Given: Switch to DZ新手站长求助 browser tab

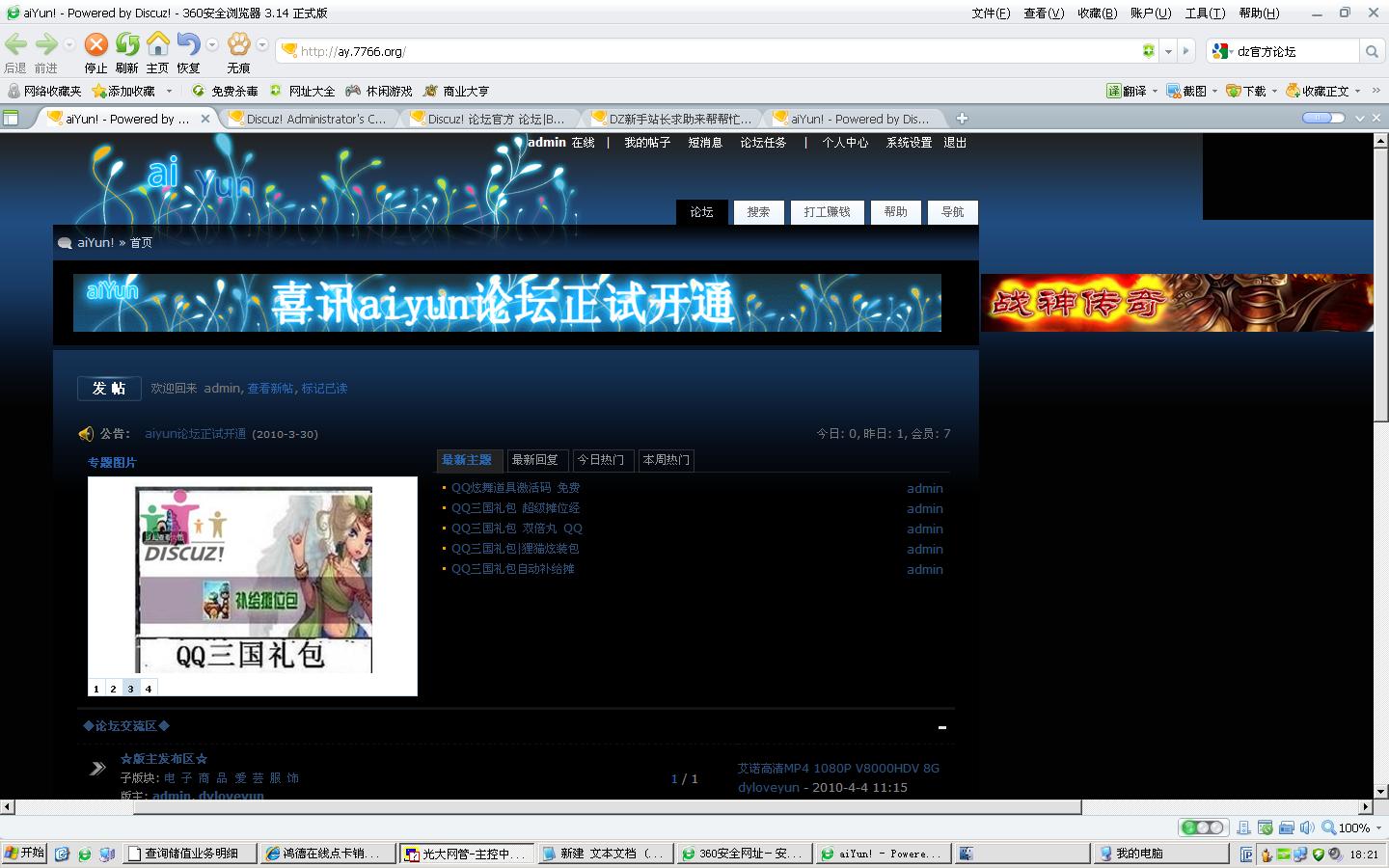Looking at the screenshot, I should [x=673, y=119].
